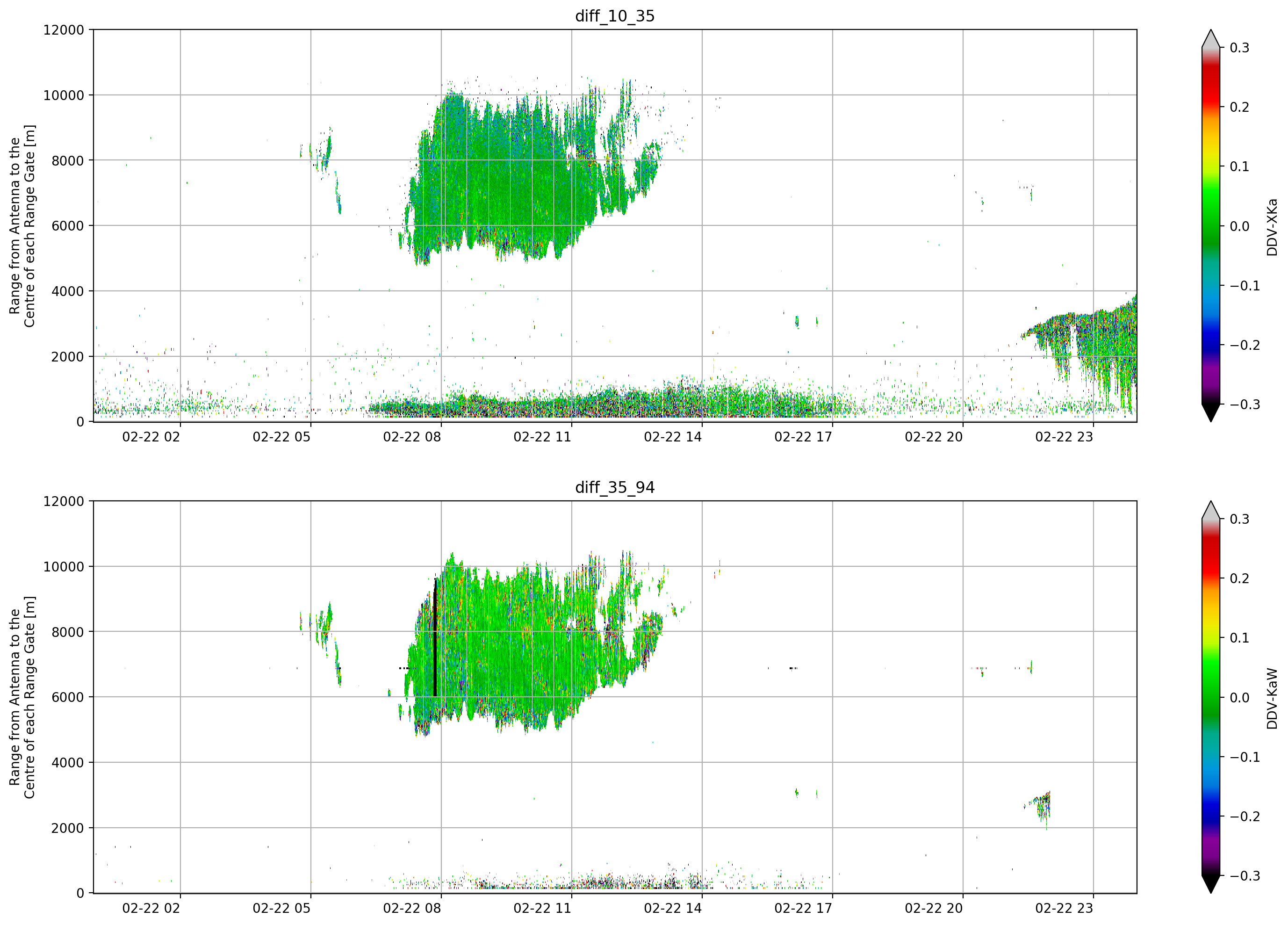Select the DDV-XKa colorbar label

pyautogui.click(x=1272, y=227)
